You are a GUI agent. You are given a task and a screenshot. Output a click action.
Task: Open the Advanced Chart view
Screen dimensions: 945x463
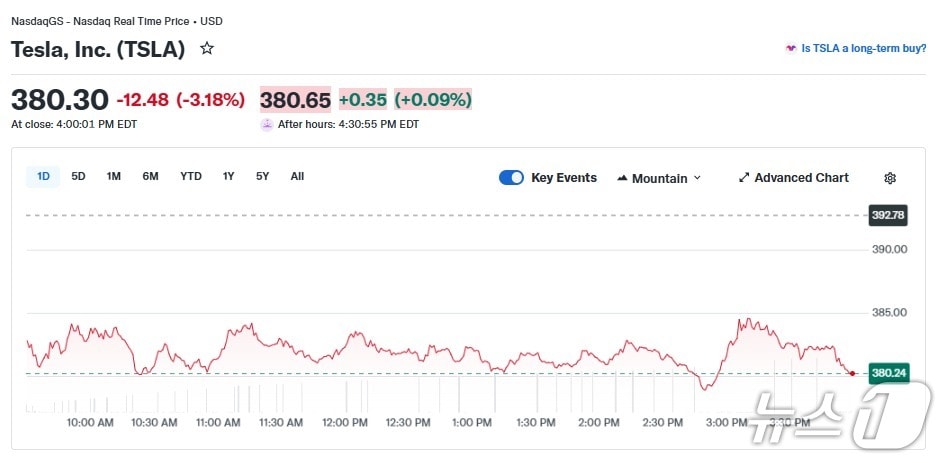point(801,178)
